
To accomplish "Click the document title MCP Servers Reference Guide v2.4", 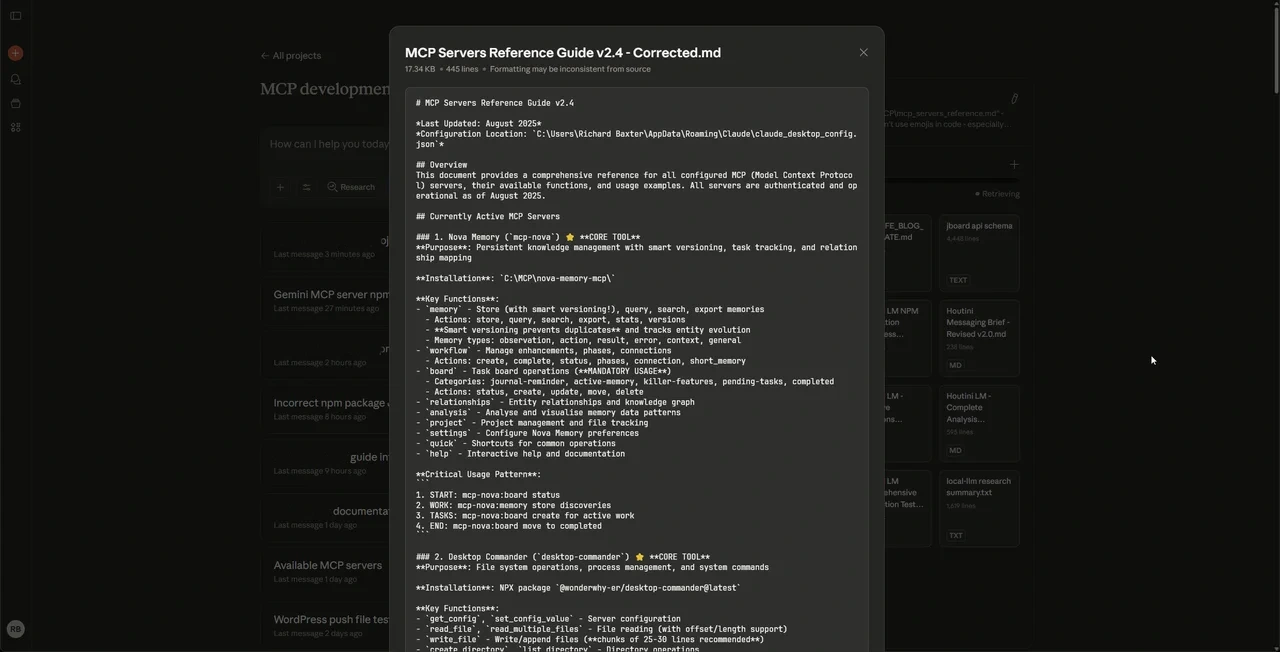I will [563, 53].
